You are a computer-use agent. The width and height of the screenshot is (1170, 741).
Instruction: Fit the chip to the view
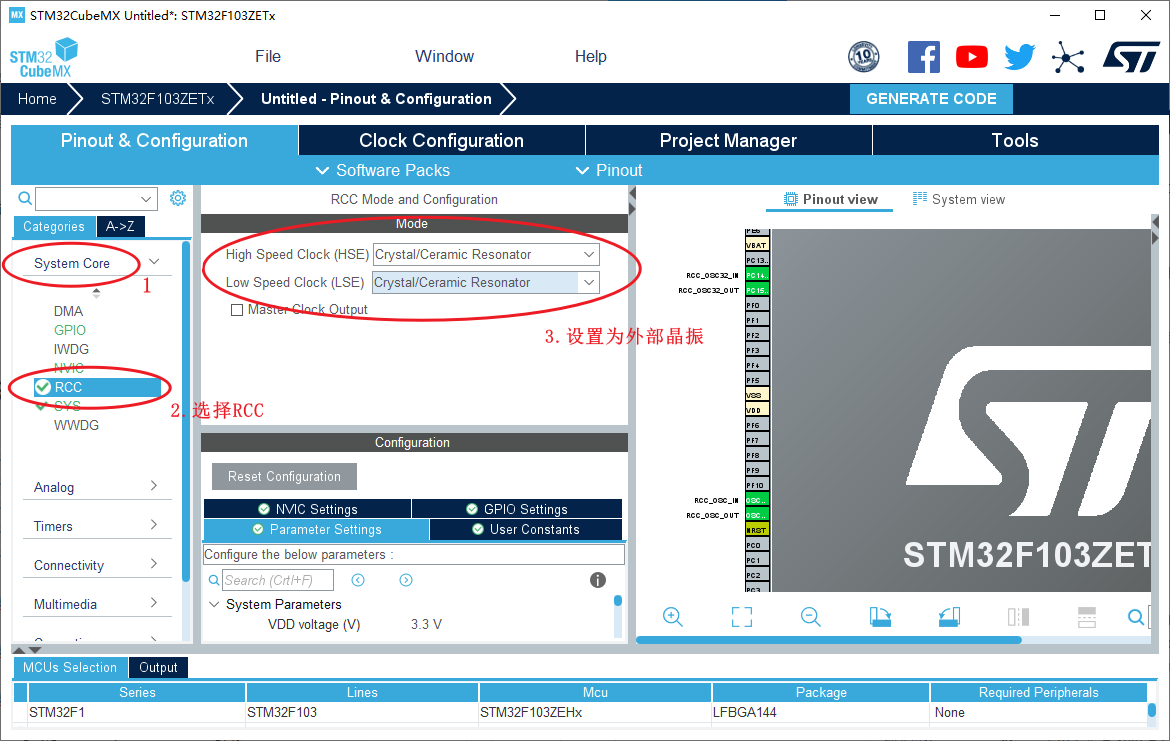742,616
